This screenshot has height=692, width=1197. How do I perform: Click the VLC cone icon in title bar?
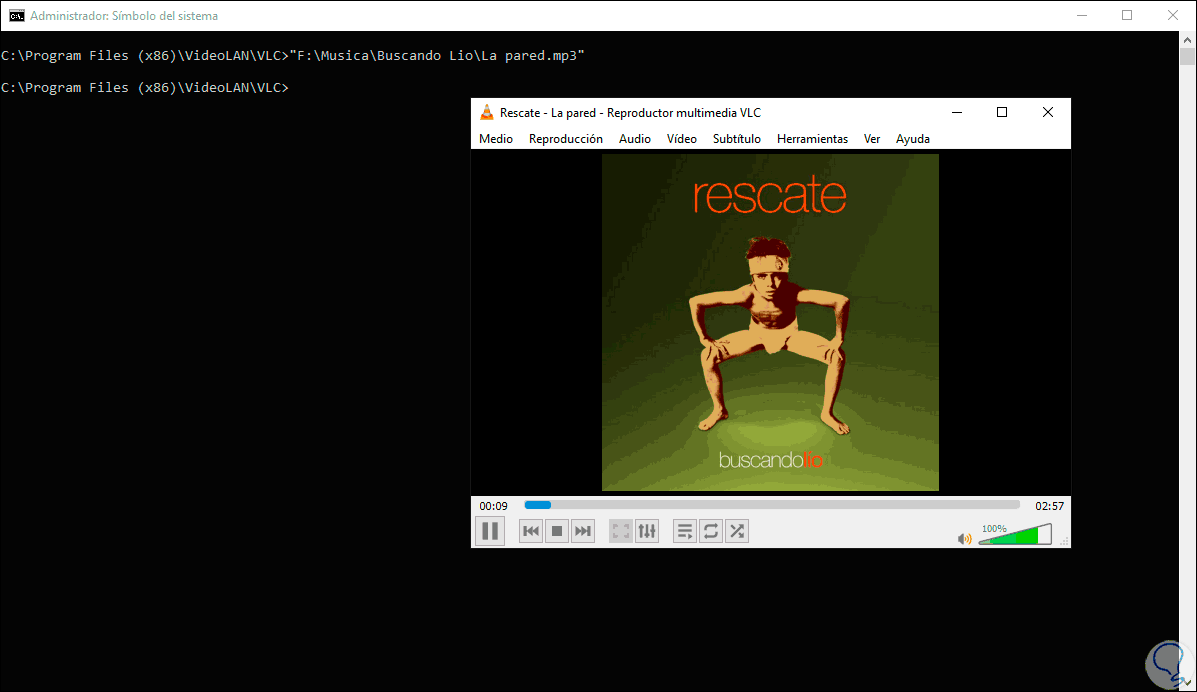tap(486, 112)
